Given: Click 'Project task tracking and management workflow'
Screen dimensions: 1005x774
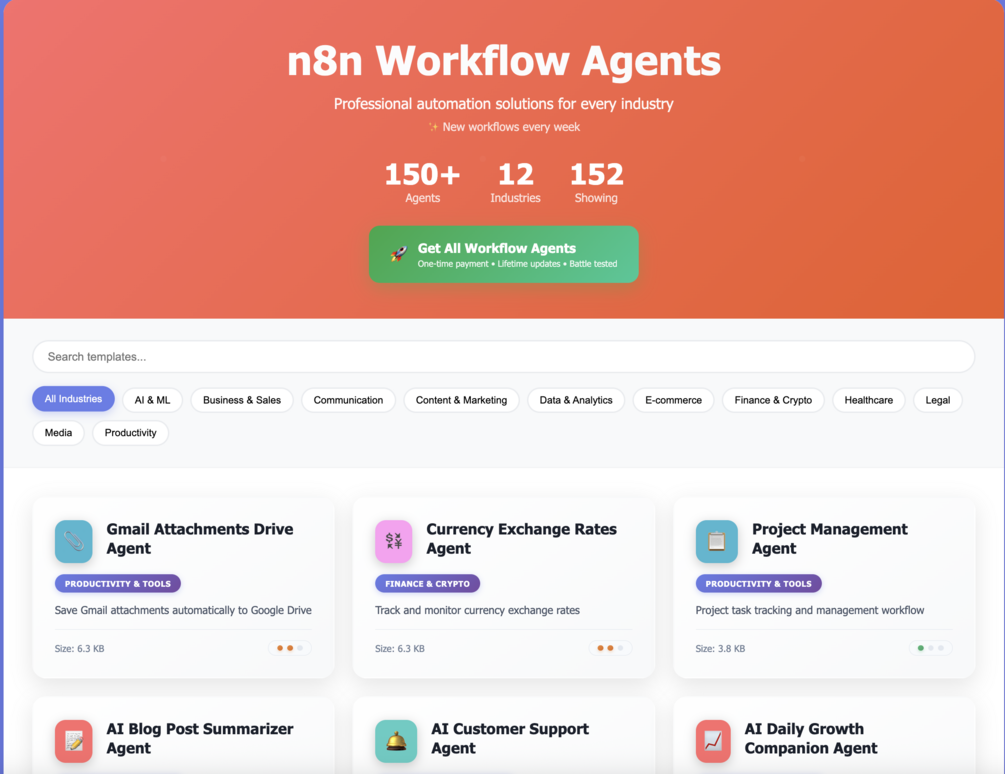Looking at the screenshot, I should pos(810,610).
